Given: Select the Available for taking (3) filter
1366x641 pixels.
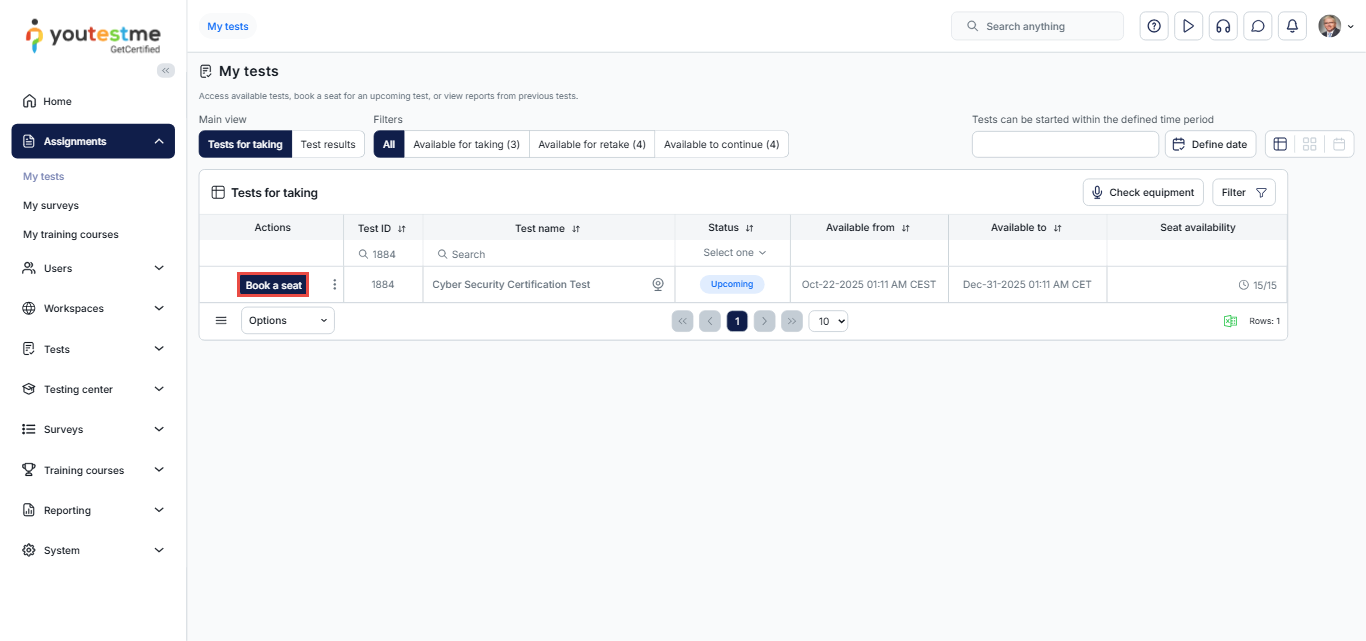Looking at the screenshot, I should [x=466, y=144].
